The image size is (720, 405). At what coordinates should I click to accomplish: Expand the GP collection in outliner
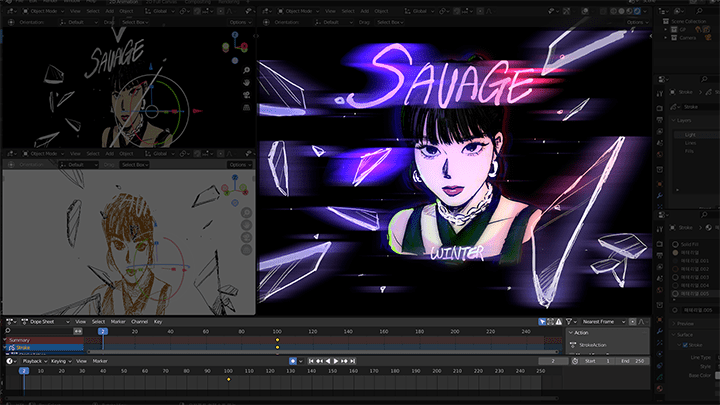click(665, 29)
